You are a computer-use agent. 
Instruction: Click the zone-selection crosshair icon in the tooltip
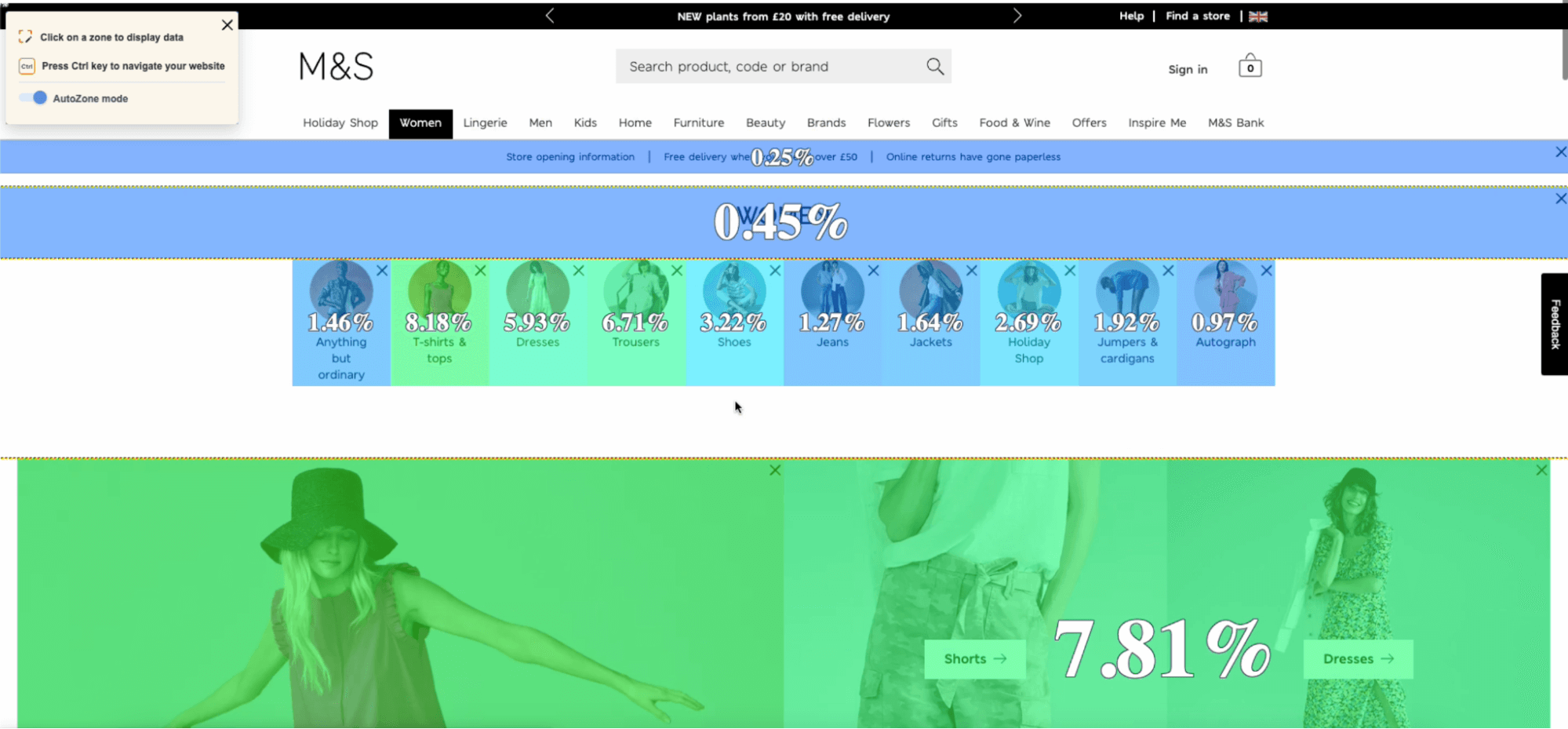coord(25,35)
